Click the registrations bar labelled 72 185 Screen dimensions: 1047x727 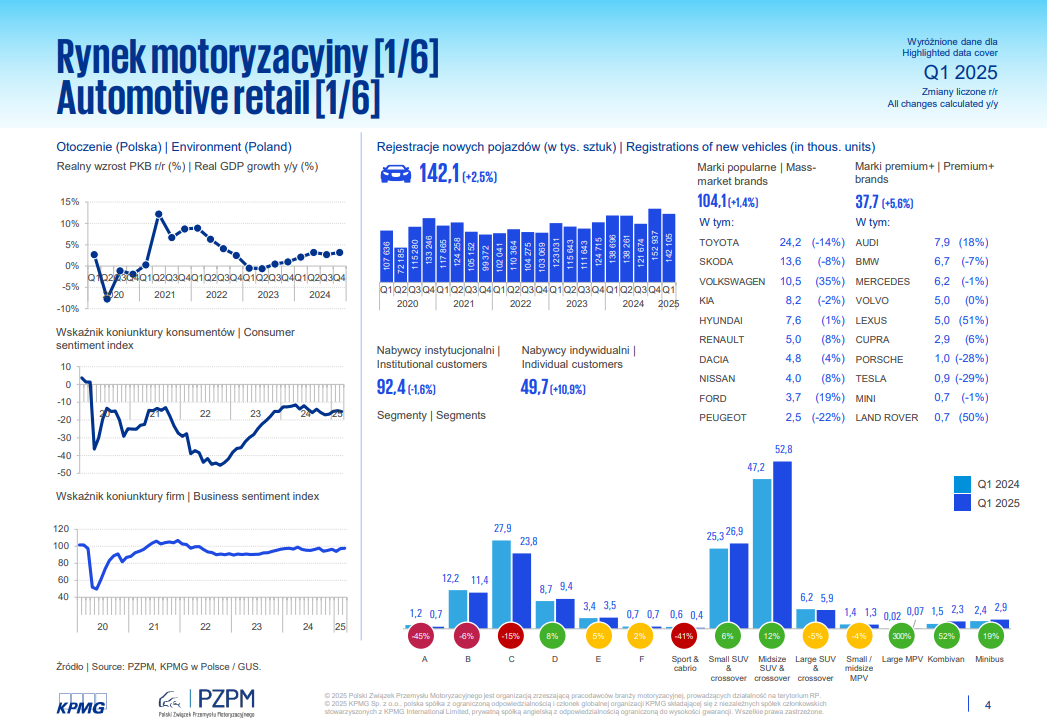[401, 265]
